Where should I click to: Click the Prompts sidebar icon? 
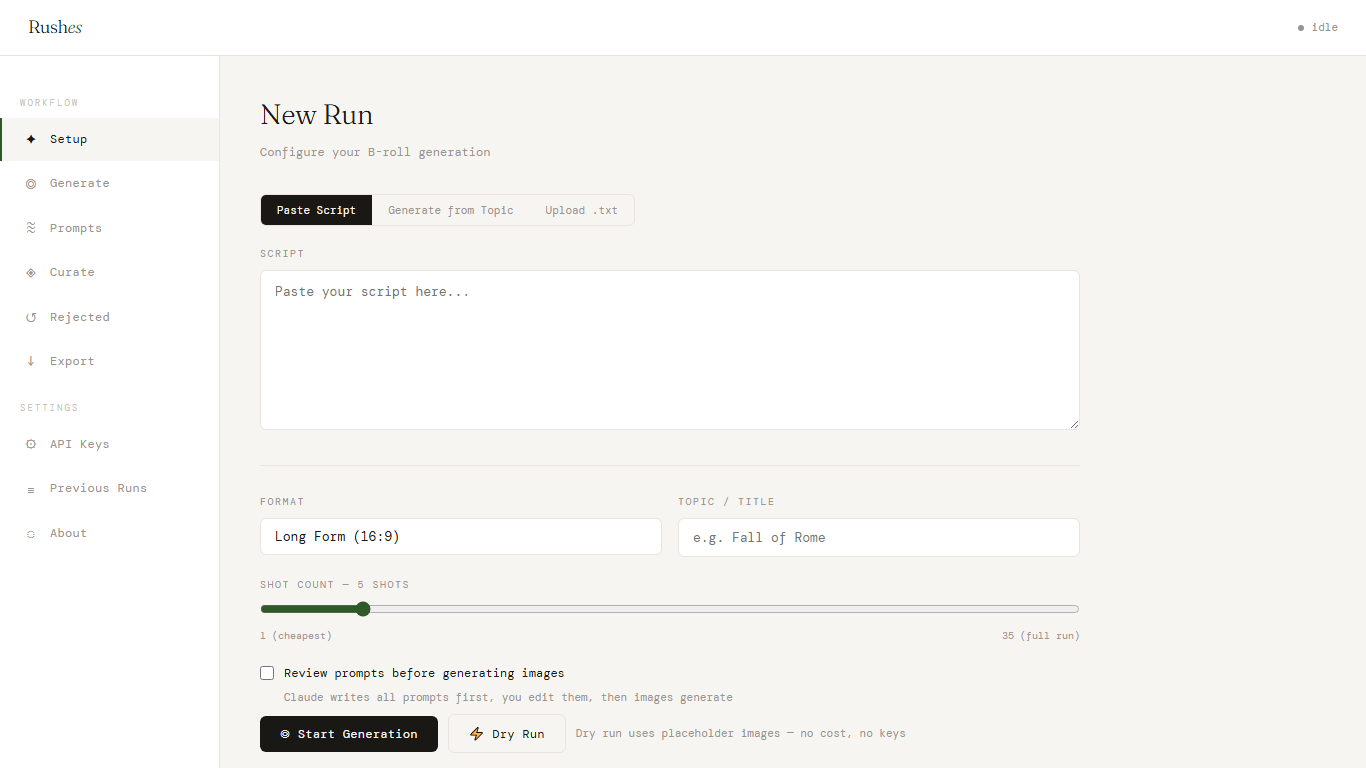coord(30,228)
